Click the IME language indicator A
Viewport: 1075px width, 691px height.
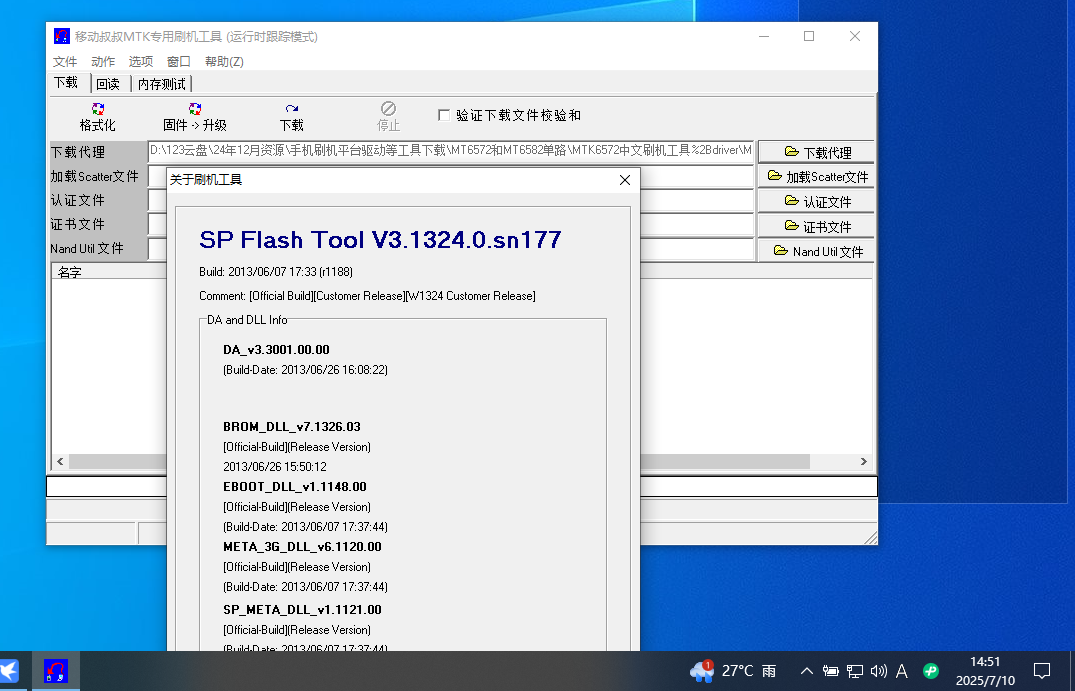point(902,671)
